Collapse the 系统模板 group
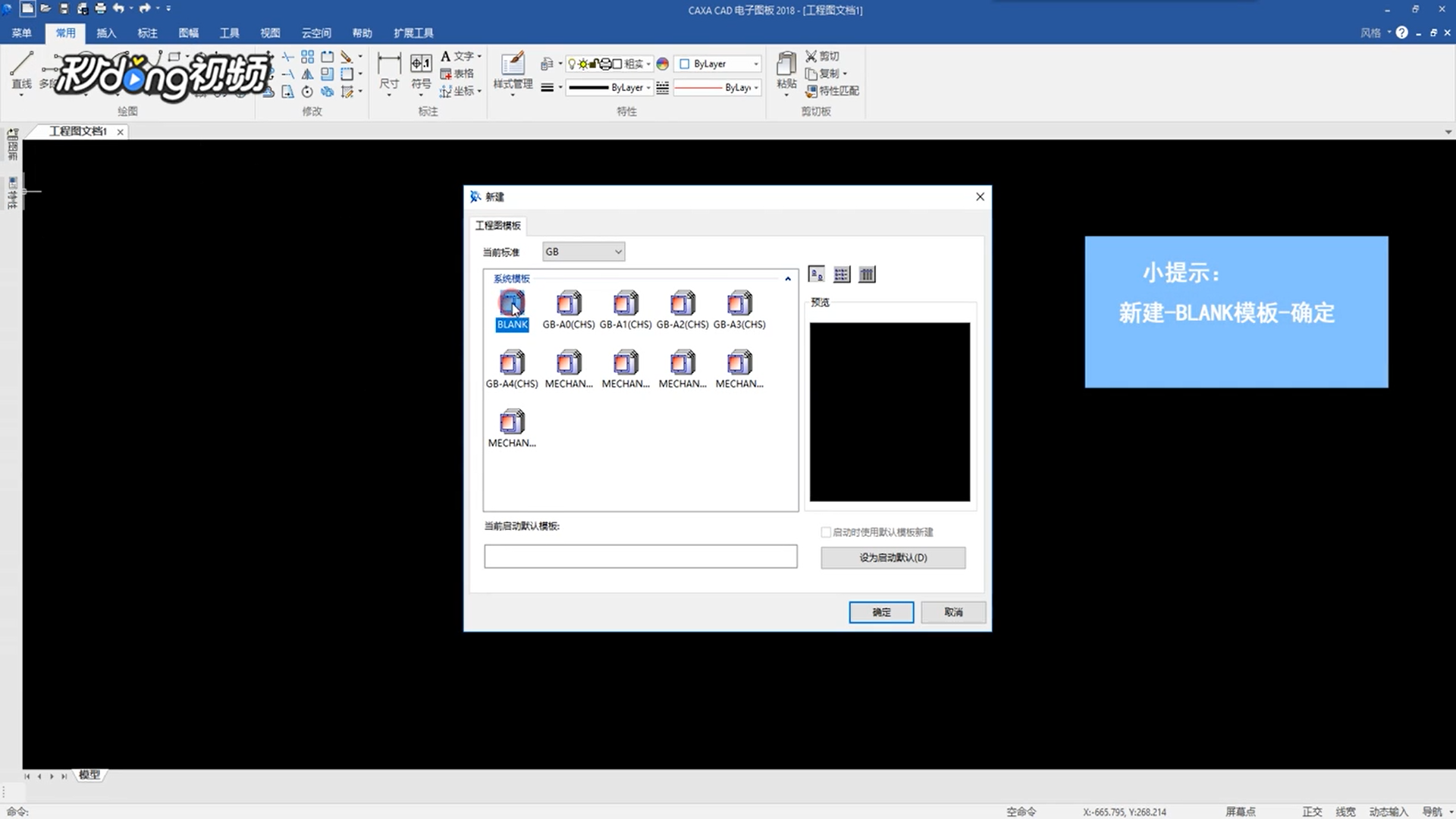Screen dimensions: 1456x819 (x=788, y=279)
